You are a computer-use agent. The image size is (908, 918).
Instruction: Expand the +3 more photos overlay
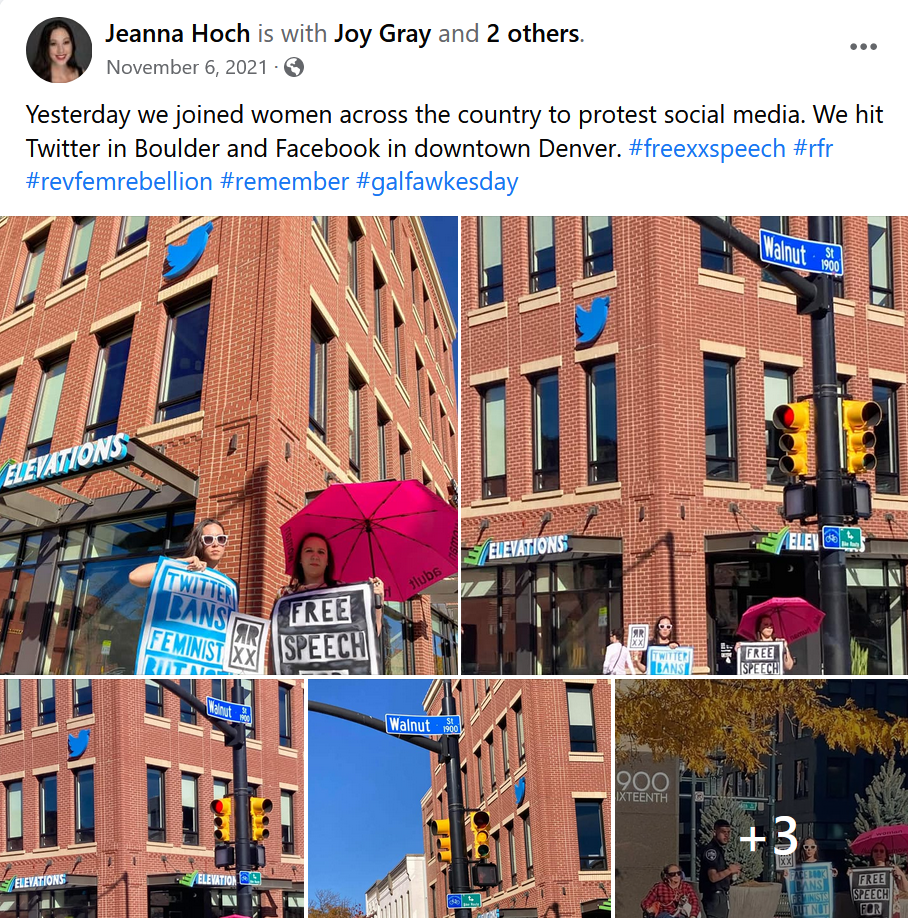click(762, 798)
